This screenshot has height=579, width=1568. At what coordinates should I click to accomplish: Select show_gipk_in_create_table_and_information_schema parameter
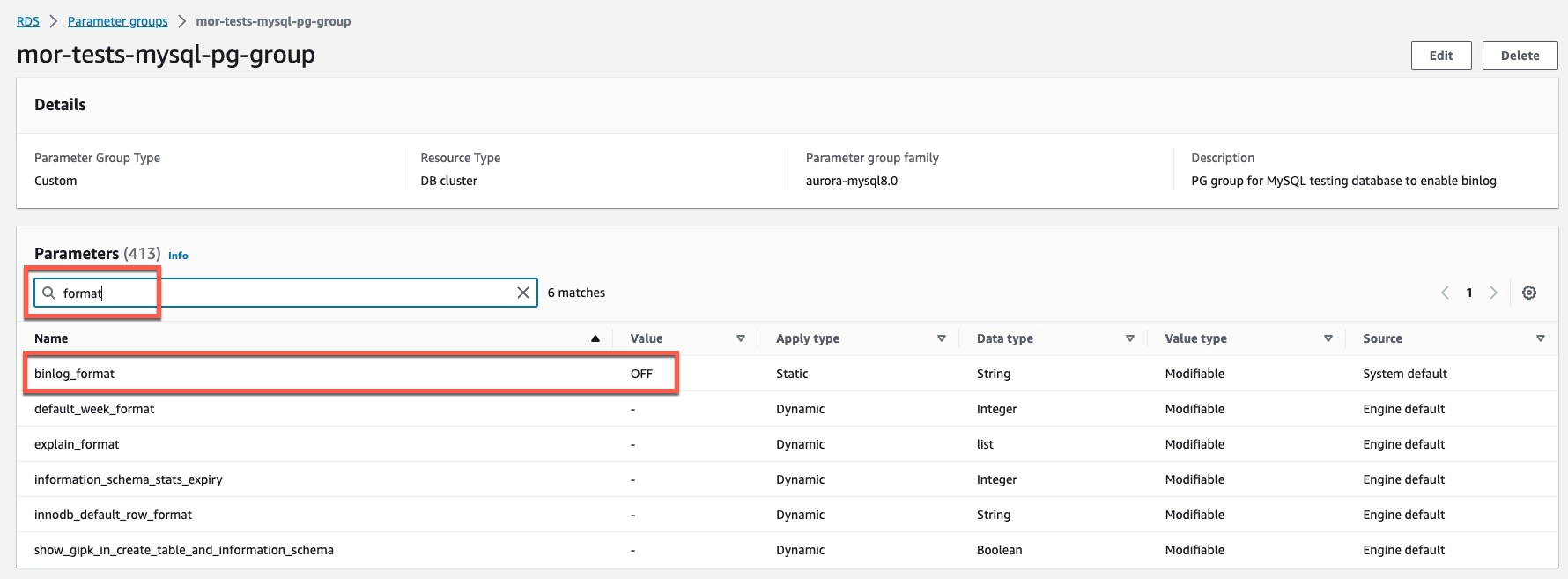184,550
